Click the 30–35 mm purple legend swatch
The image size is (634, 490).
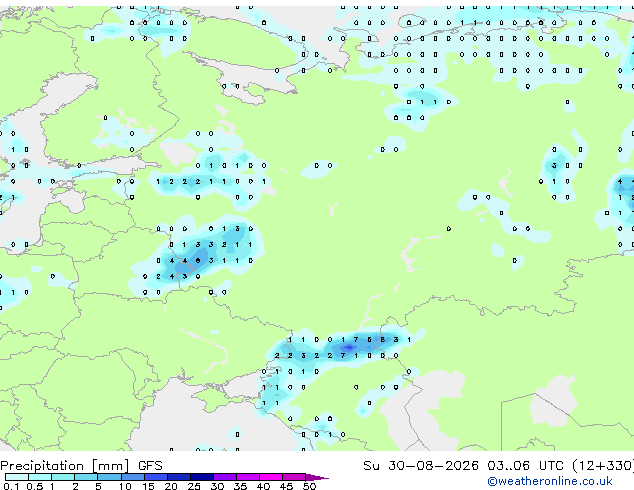pos(224,477)
